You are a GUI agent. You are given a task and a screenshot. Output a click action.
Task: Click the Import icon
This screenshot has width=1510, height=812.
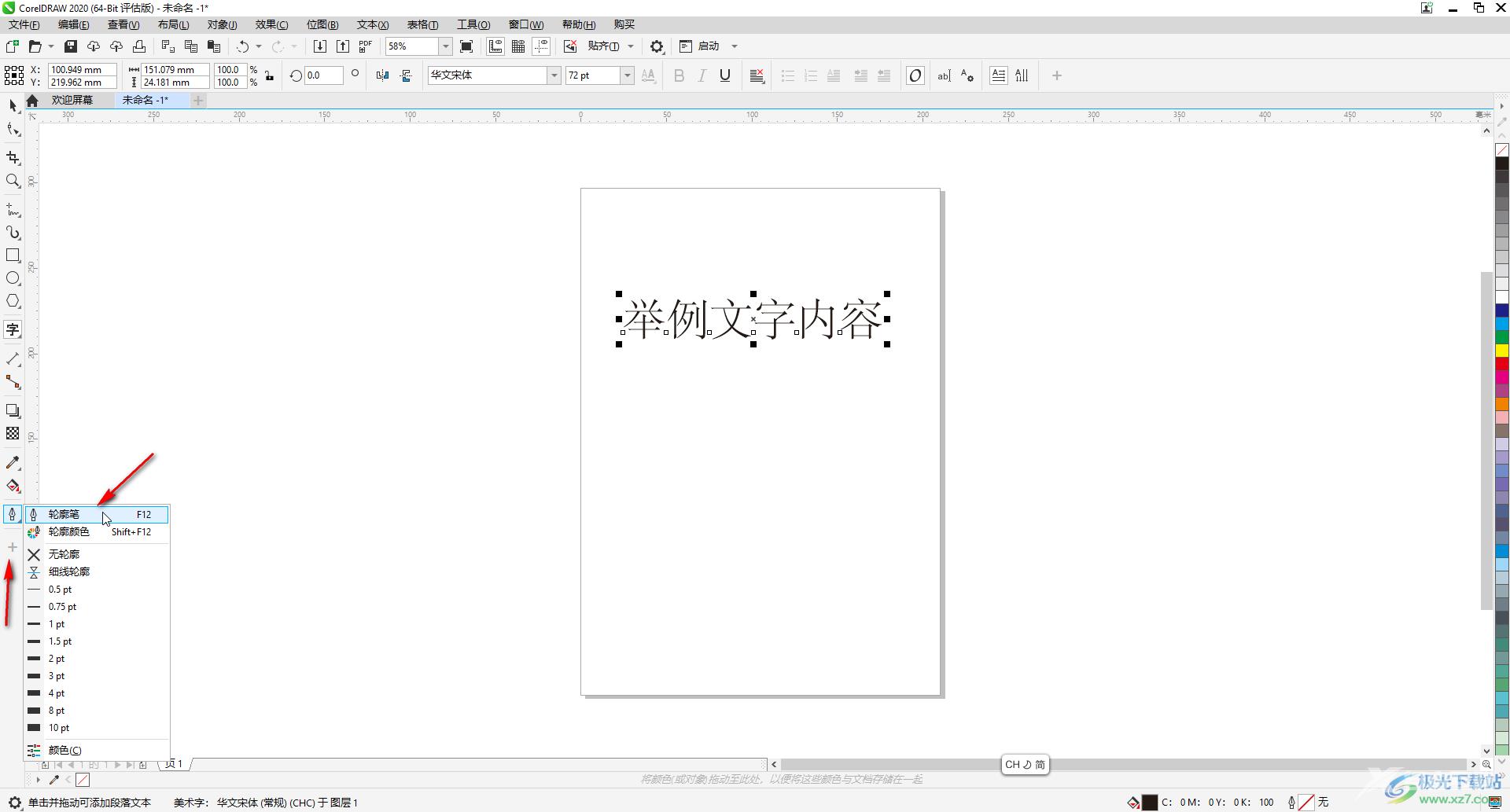(x=320, y=46)
